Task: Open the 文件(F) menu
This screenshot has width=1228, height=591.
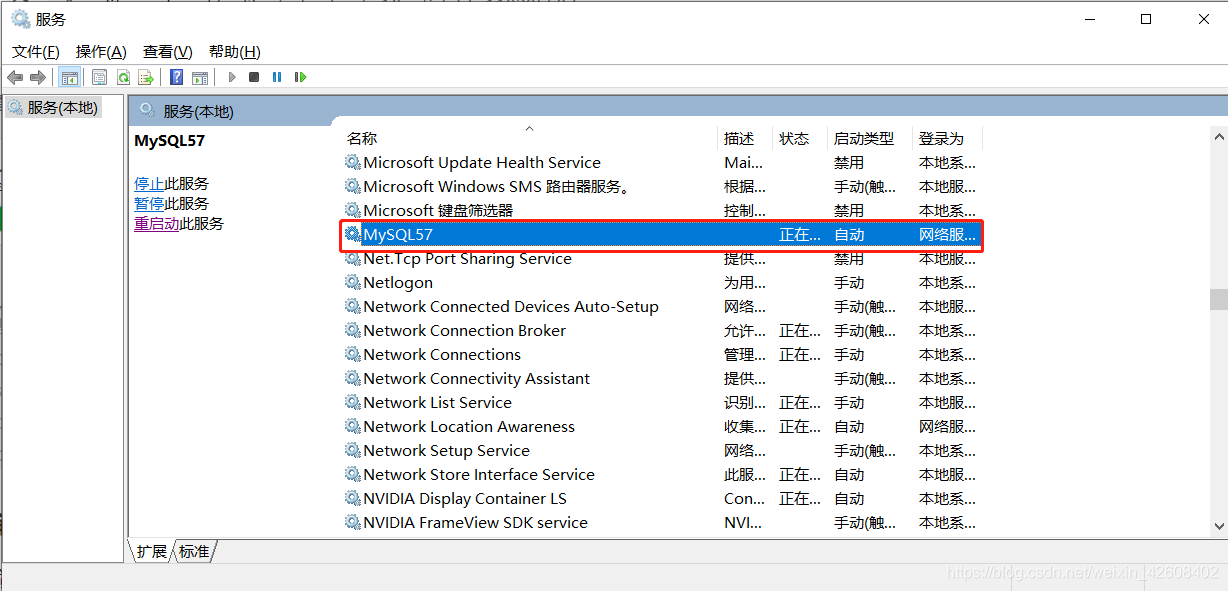Action: pos(36,51)
